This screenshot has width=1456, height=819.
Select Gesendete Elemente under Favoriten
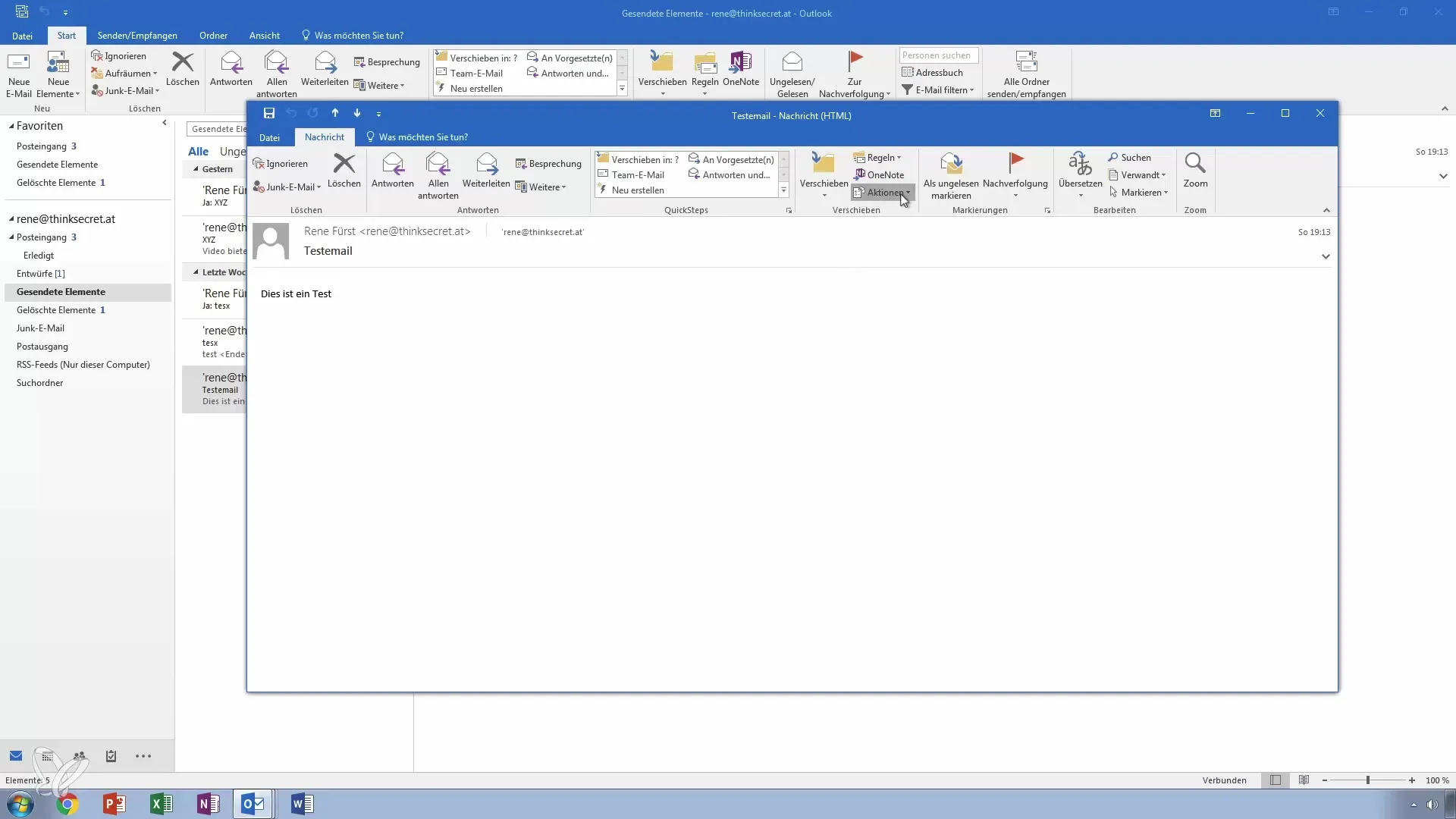(57, 165)
